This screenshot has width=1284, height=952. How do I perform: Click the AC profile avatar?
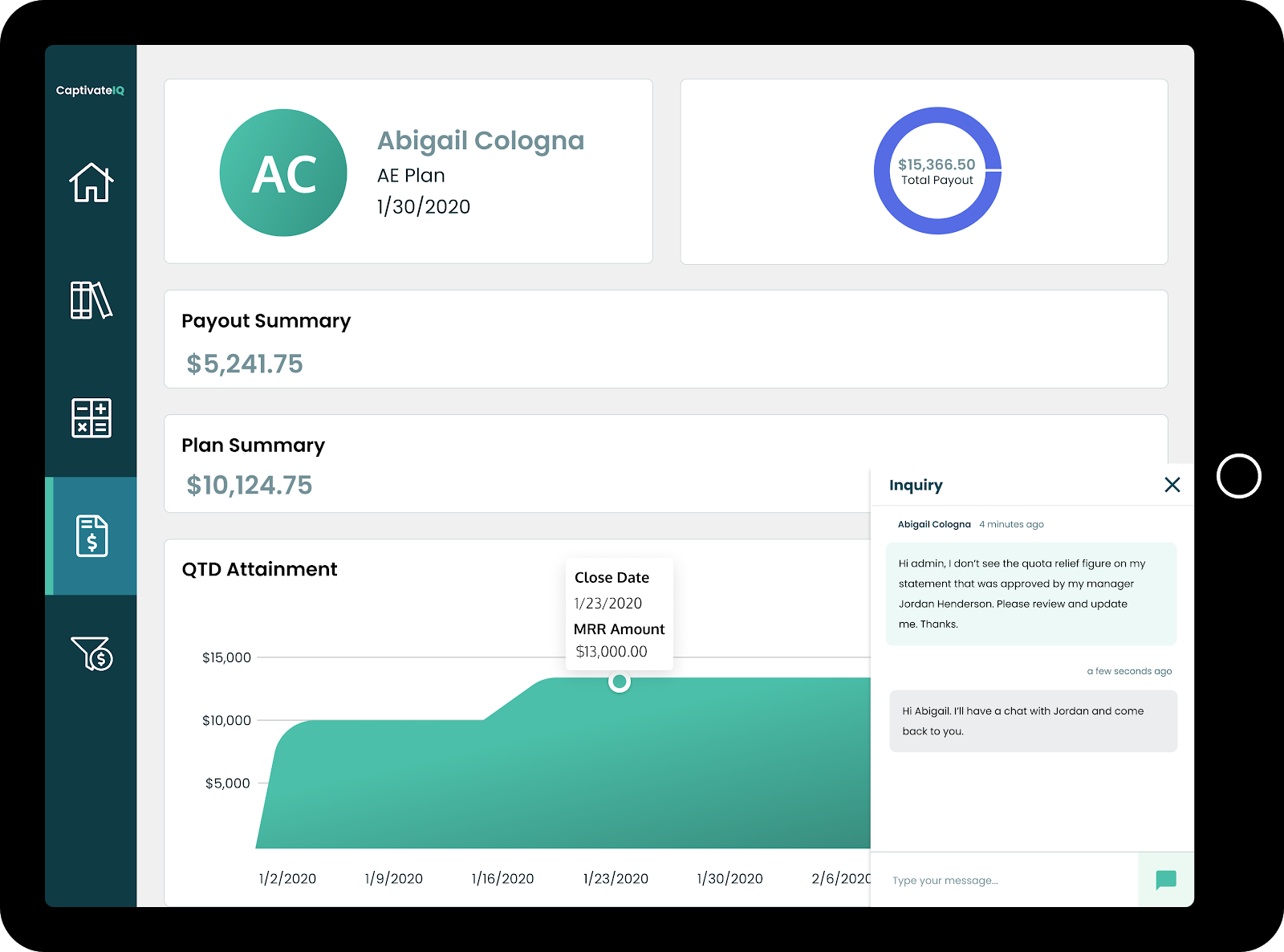[x=283, y=173]
